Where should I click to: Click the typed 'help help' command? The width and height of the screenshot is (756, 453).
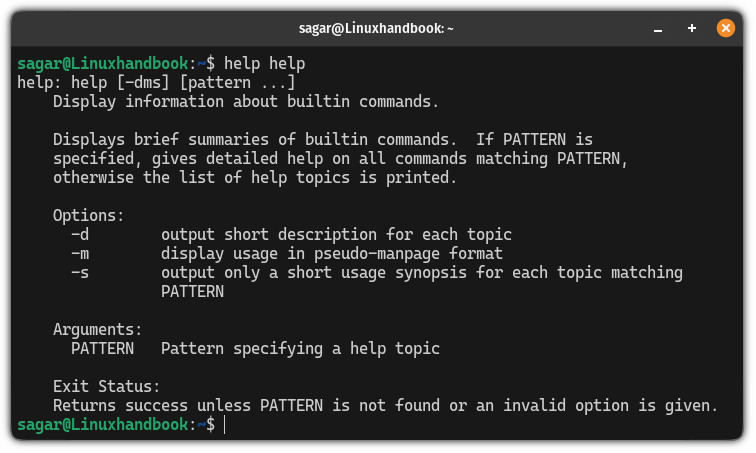pyautogui.click(x=265, y=64)
